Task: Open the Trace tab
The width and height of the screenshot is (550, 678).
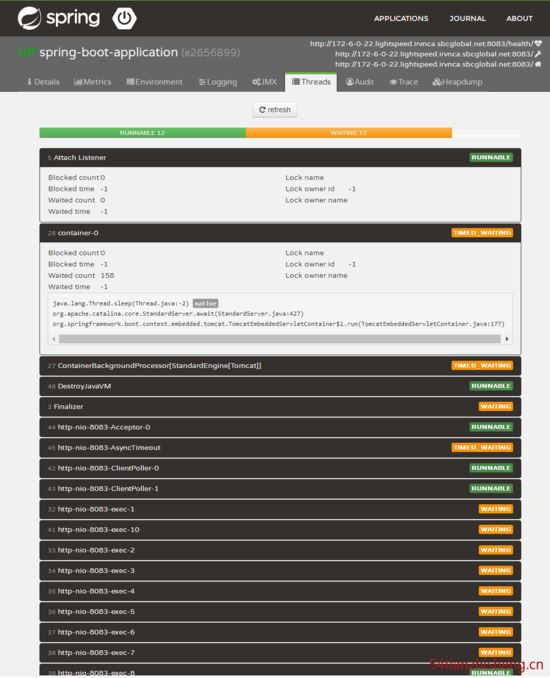Action: click(x=403, y=82)
